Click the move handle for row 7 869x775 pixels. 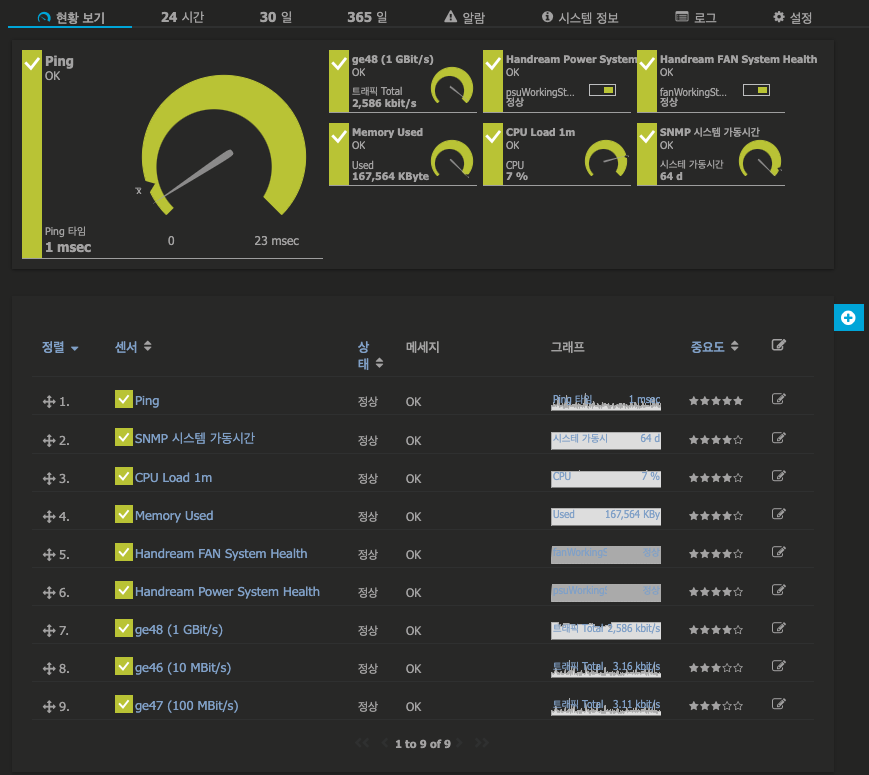pyautogui.click(x=49, y=630)
